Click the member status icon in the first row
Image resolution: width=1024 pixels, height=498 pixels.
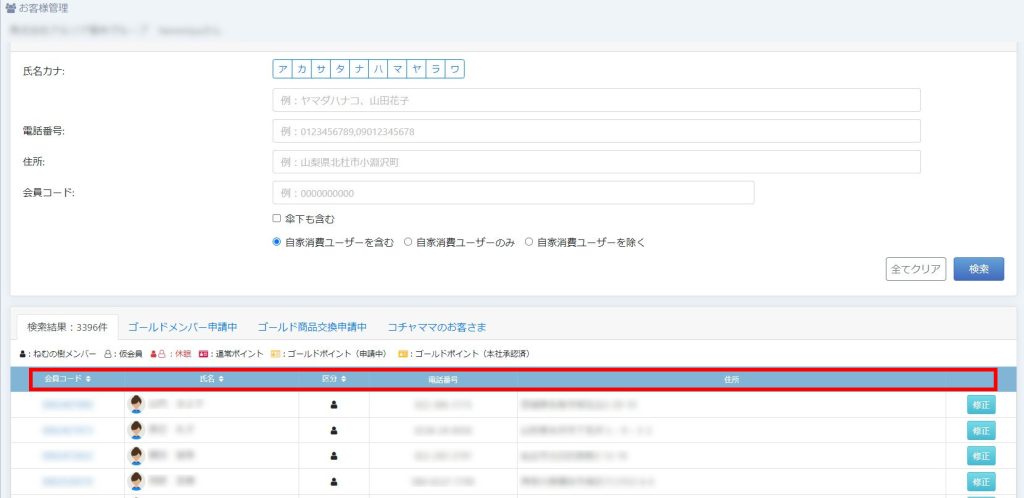(334, 405)
